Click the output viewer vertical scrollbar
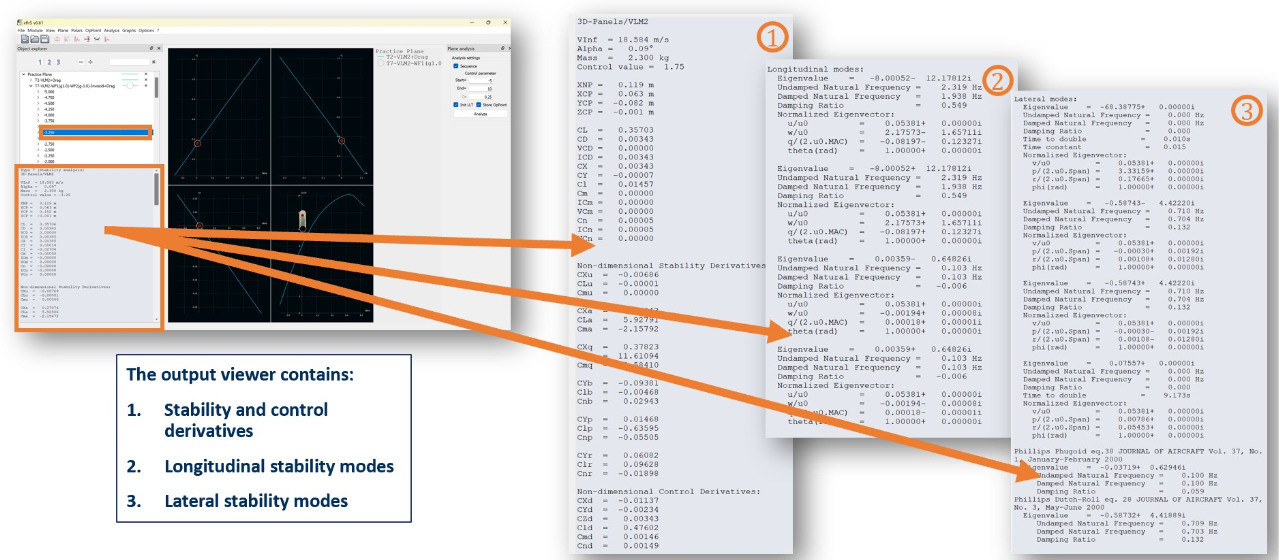The image size is (1280, 560). pos(156,190)
